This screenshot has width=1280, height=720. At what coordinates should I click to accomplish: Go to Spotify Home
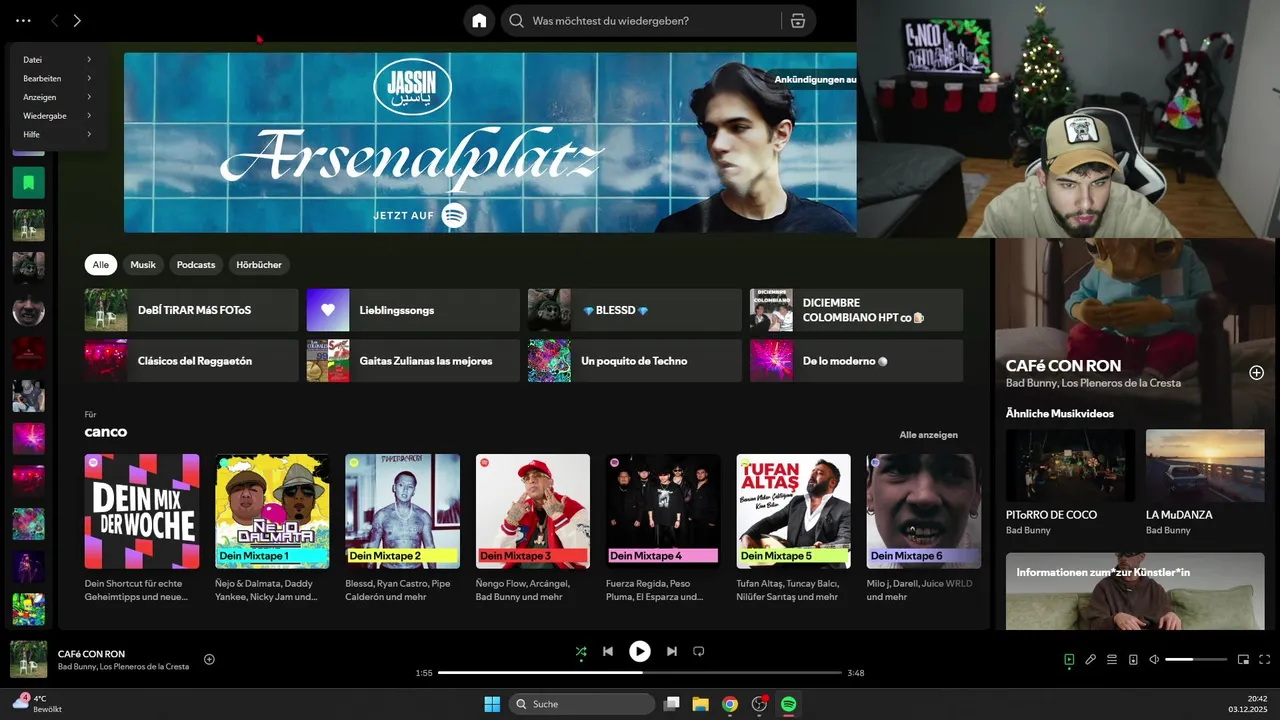pos(479,20)
